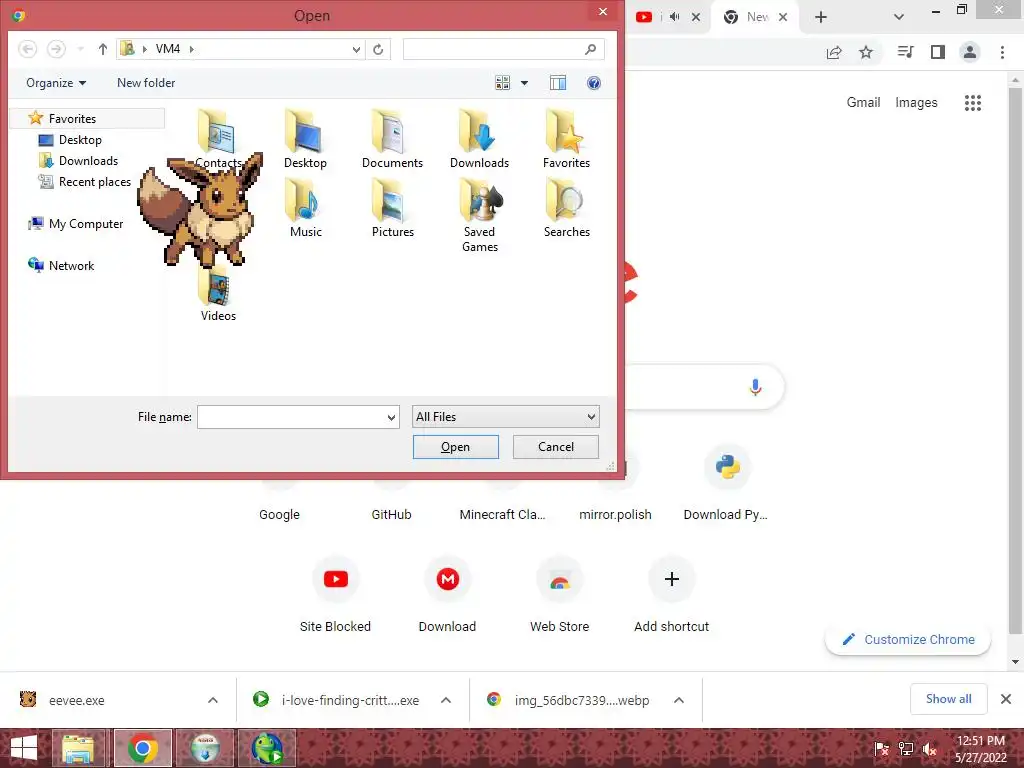Image resolution: width=1024 pixels, height=768 pixels.
Task: Click the Chrome icon in taskbar
Action: (x=143, y=748)
